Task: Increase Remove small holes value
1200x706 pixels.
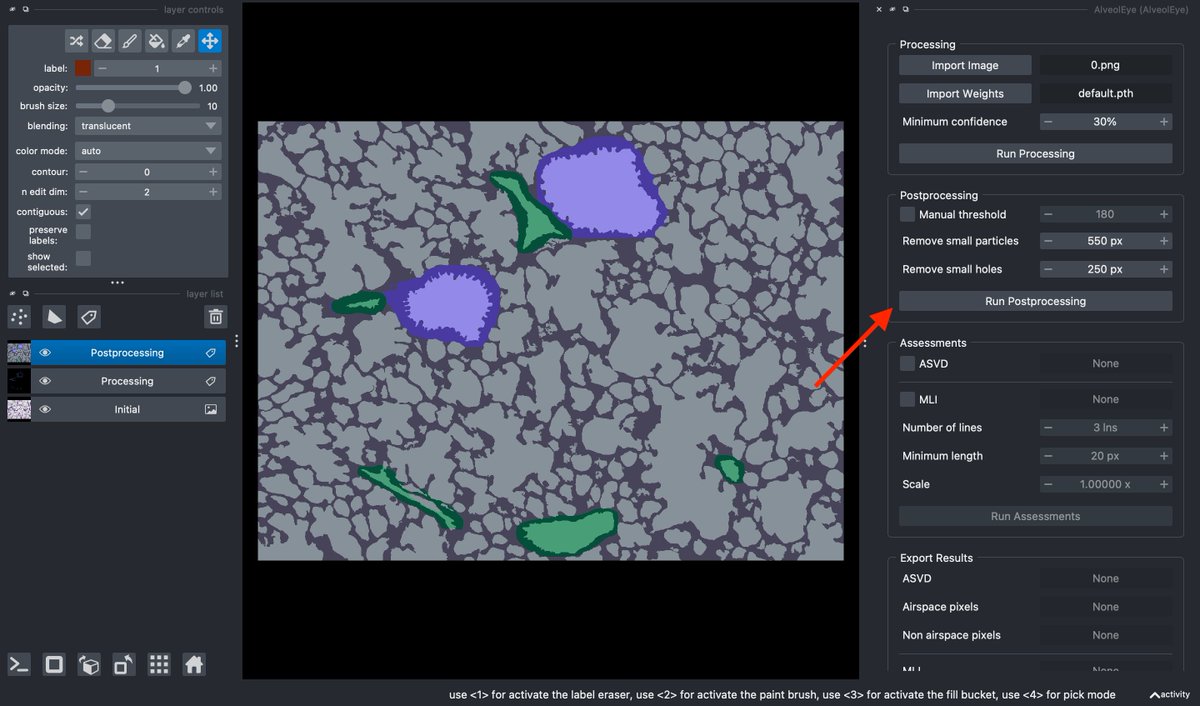Action: tap(1164, 269)
